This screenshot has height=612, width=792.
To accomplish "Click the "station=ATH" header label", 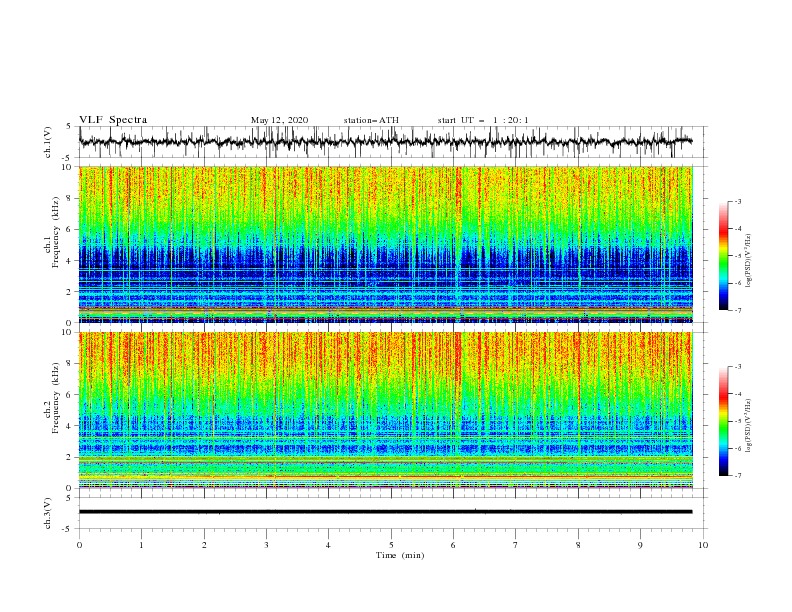I will point(371,120).
